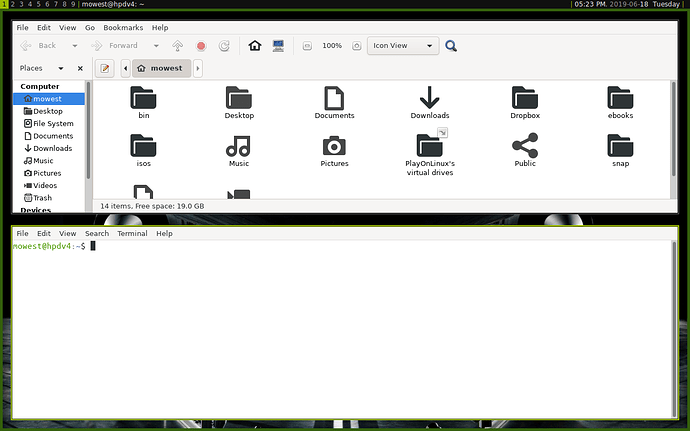Open the terminal Edit menu

pyautogui.click(x=44, y=233)
